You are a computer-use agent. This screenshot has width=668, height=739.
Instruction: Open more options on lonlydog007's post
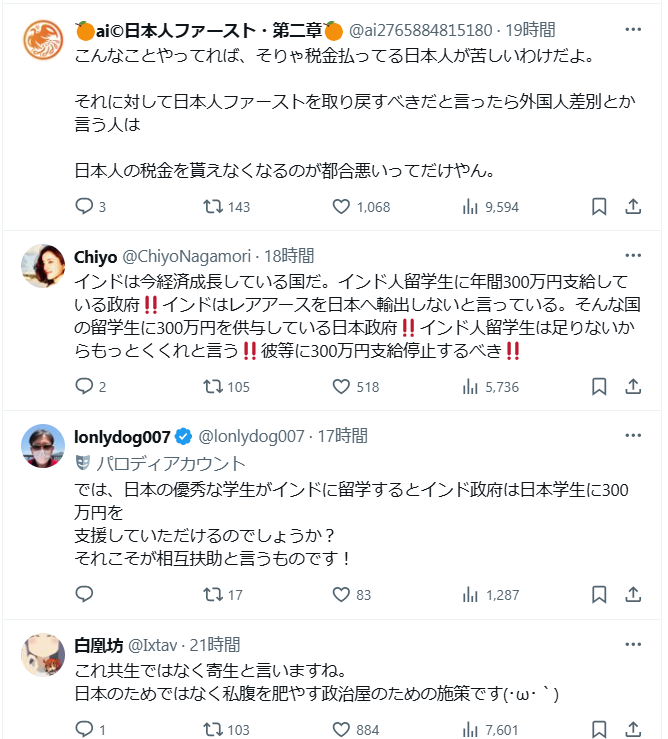632,436
